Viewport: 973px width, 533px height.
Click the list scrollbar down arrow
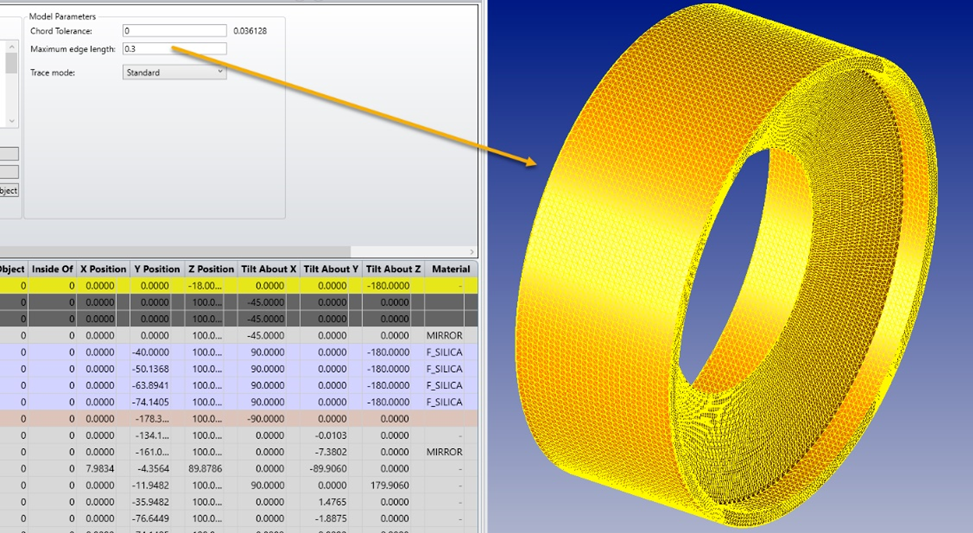[11, 121]
